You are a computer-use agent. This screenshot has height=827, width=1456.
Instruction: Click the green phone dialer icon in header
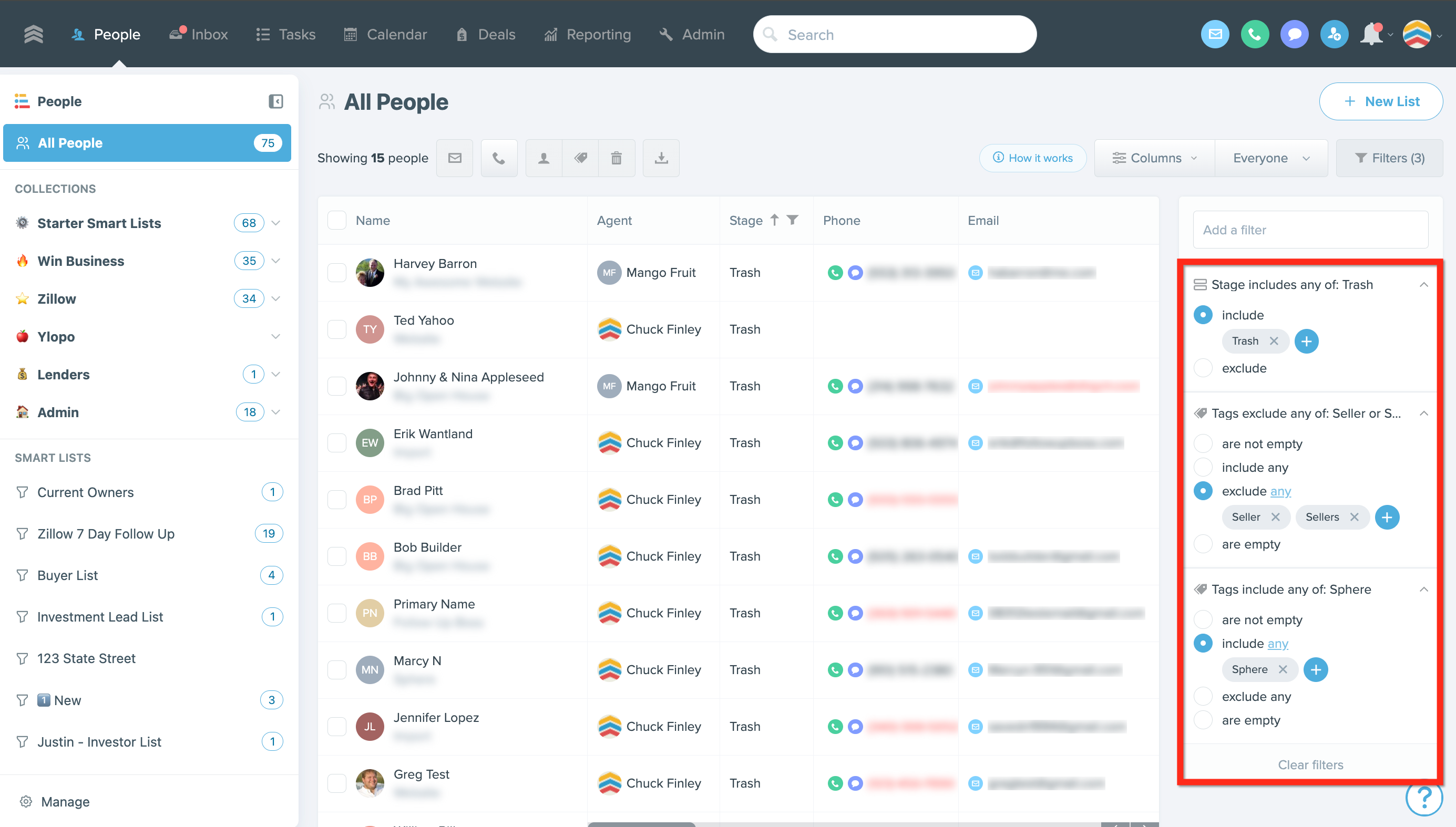point(1254,35)
